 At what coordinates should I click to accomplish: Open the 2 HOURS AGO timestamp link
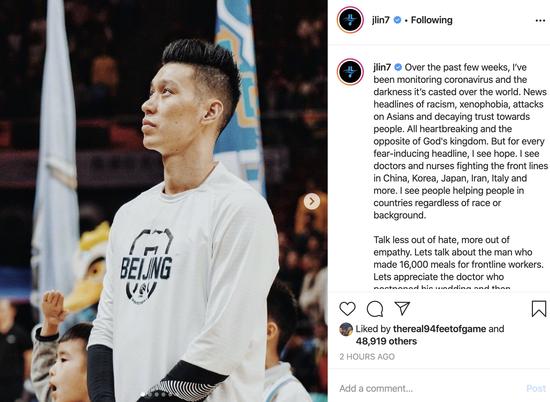coord(367,357)
